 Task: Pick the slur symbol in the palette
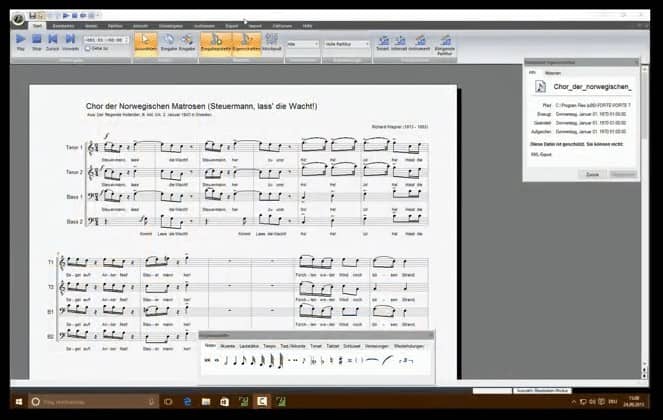pyautogui.click(x=387, y=360)
